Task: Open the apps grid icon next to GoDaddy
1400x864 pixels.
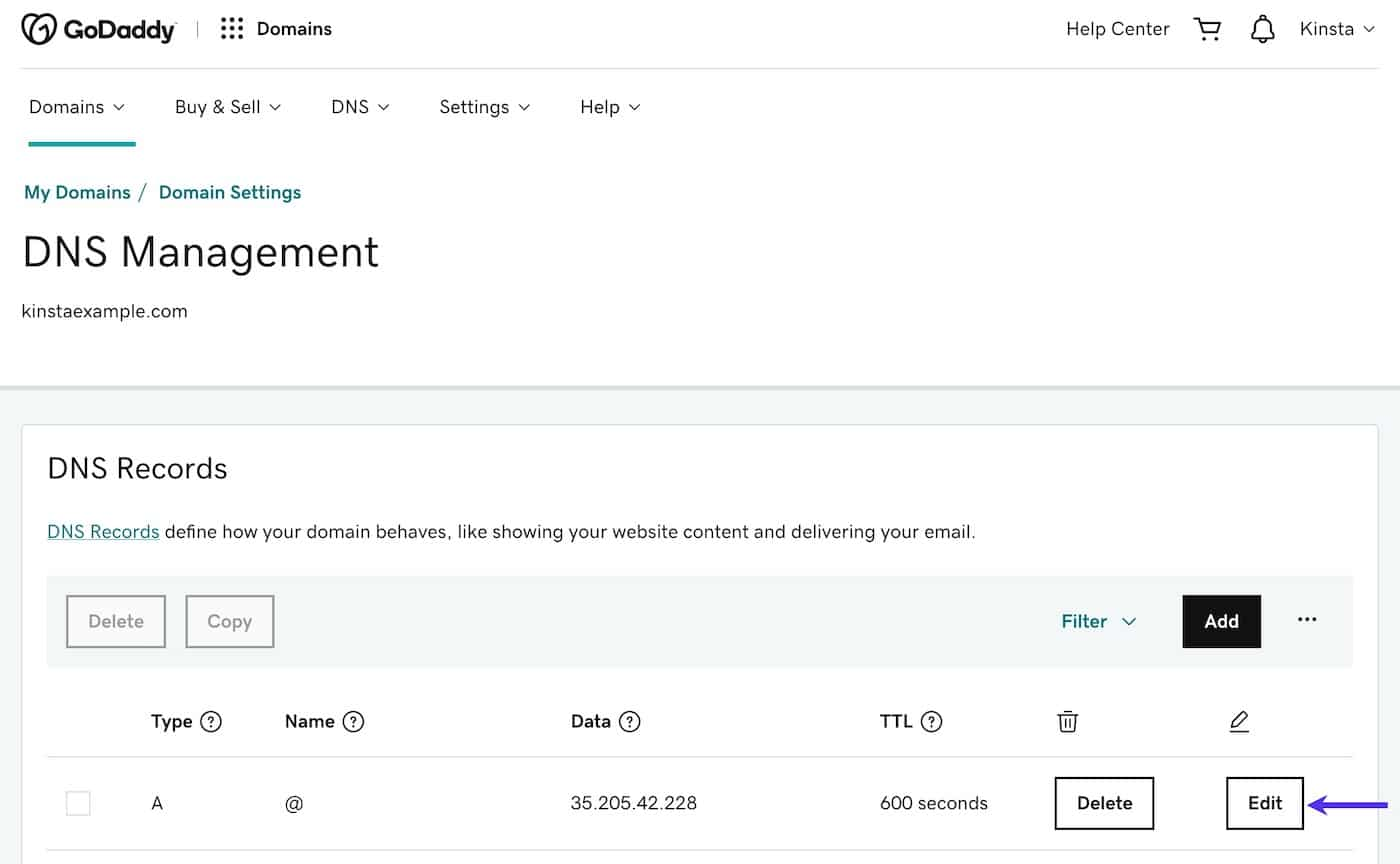Action: 232,28
